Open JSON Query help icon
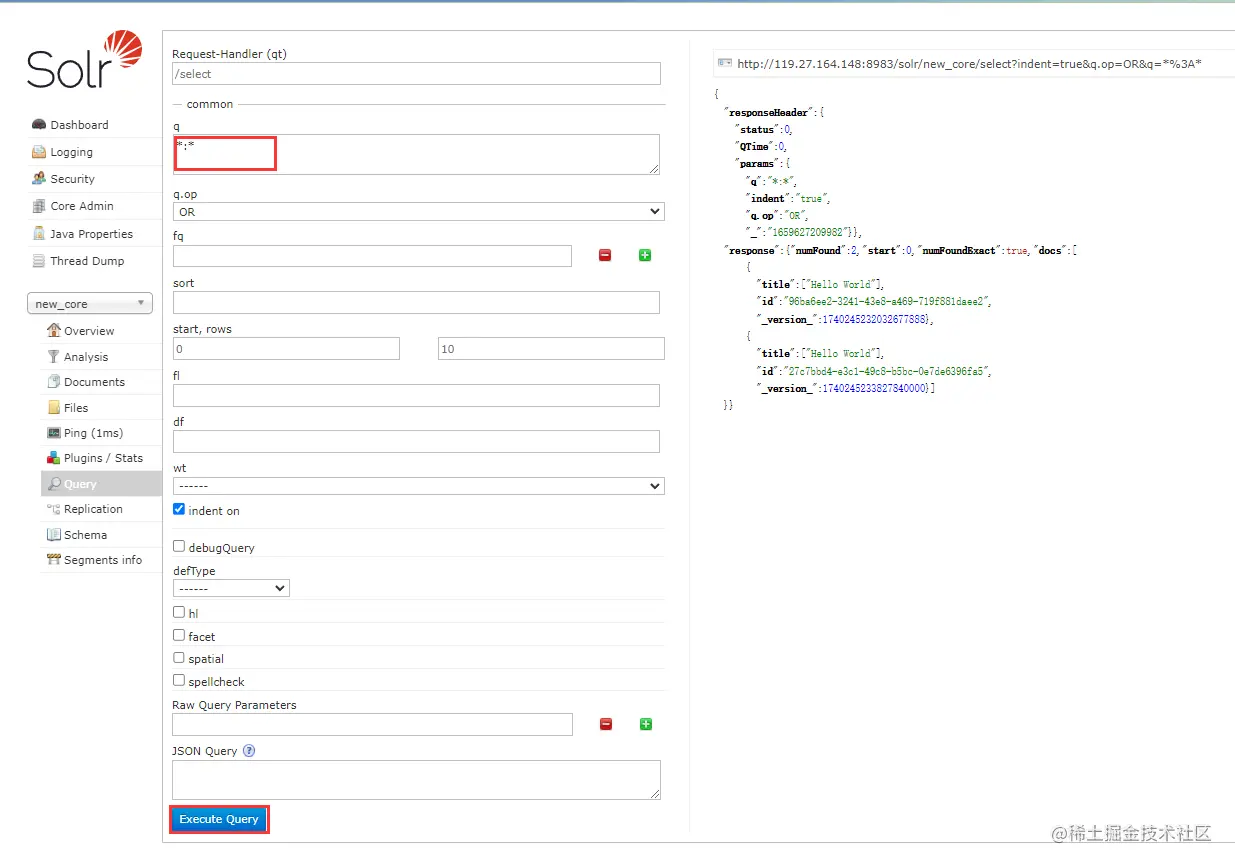This screenshot has width=1235, height=867. point(249,751)
